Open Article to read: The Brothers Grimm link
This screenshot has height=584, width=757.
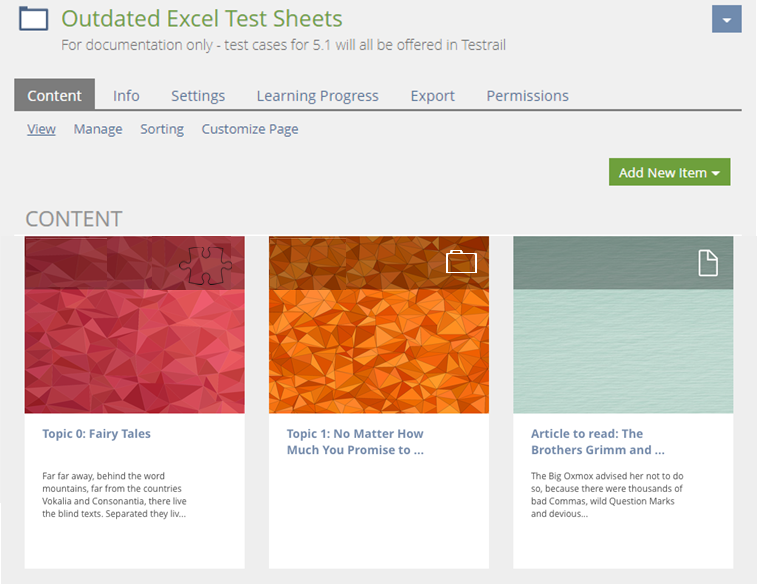point(597,442)
